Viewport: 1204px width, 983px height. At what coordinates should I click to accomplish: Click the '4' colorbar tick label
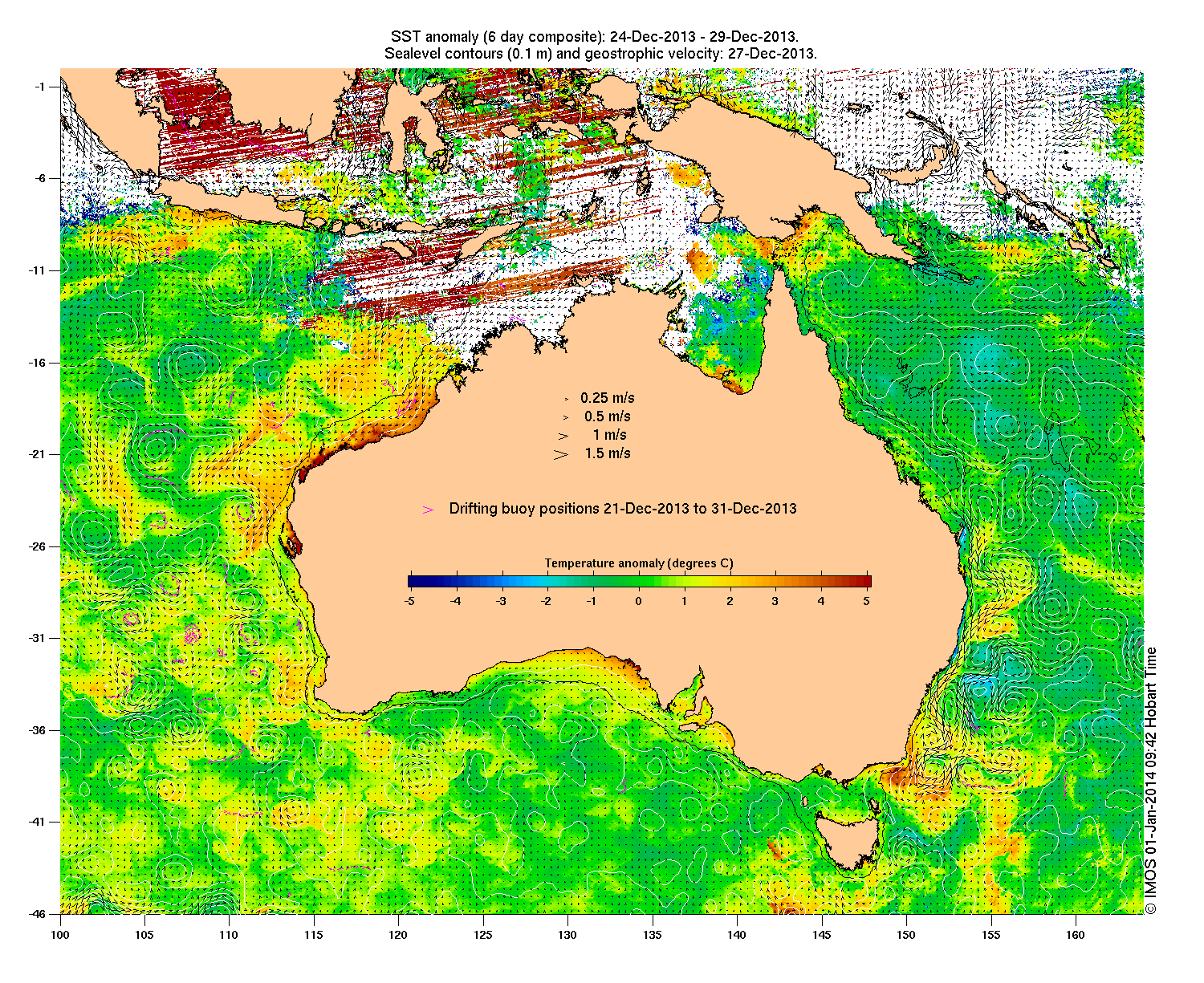pos(821,600)
